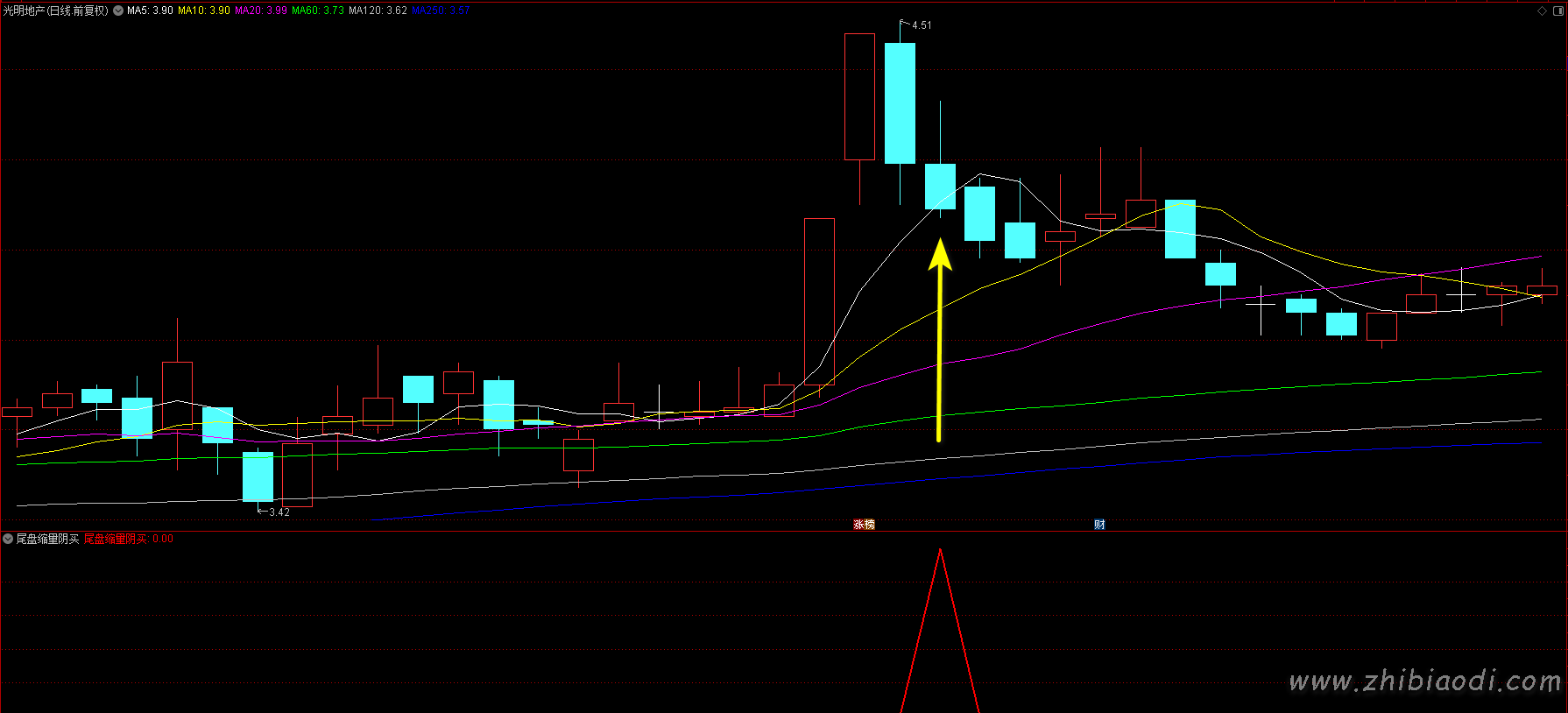
Task: Click the blue 财 marker badge
Action: [x=1099, y=525]
